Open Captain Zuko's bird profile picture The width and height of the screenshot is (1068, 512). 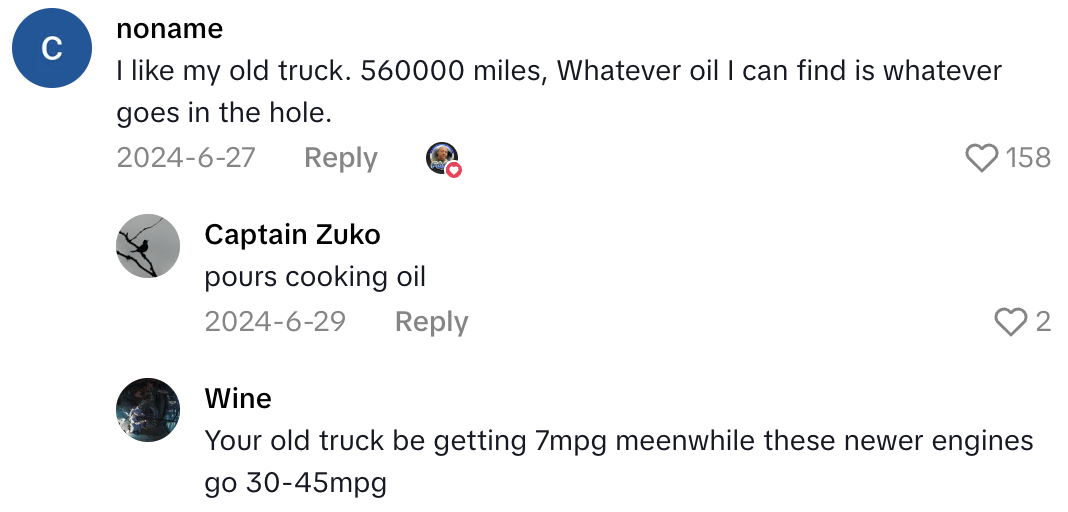click(x=148, y=246)
